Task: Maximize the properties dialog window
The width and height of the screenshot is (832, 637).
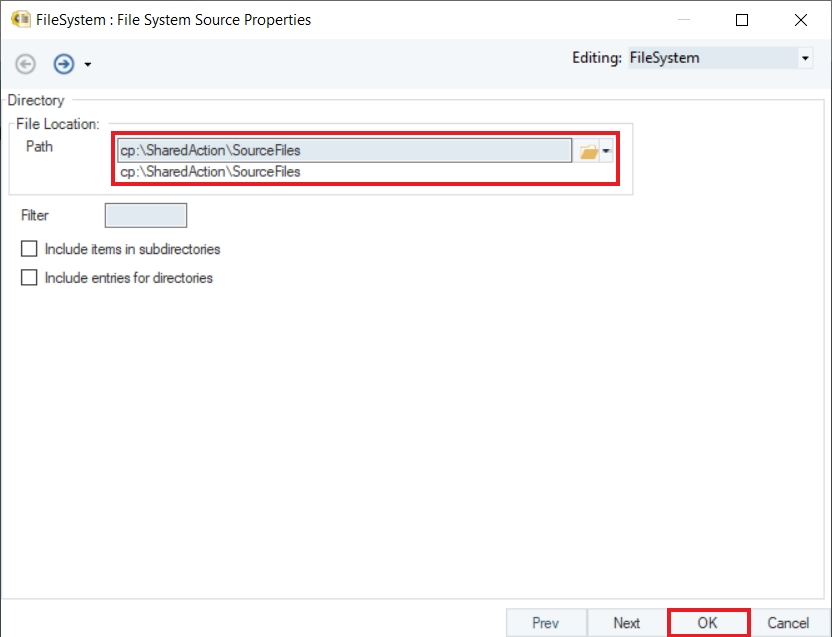Action: coord(742,20)
